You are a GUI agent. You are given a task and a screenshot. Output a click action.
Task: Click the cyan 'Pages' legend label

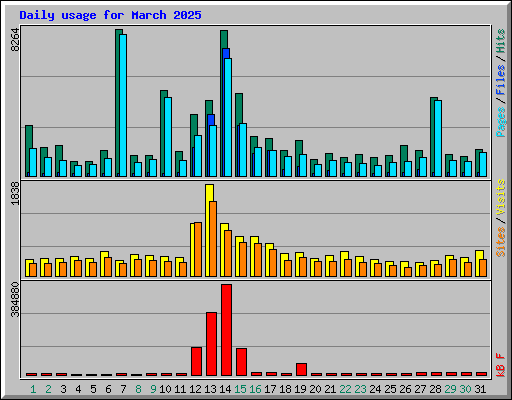(501, 122)
